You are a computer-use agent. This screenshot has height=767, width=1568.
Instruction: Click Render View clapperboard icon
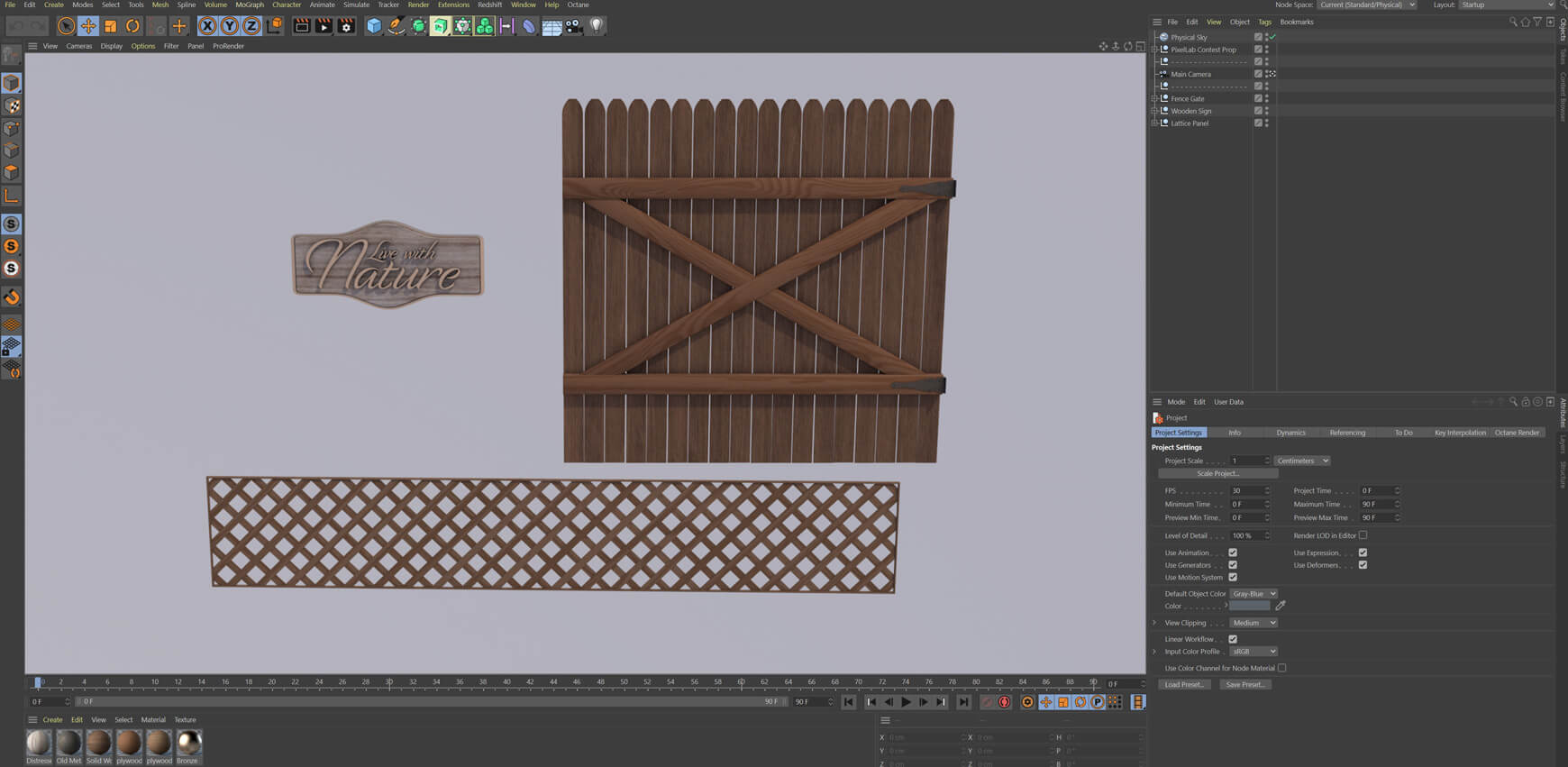pyautogui.click(x=302, y=26)
